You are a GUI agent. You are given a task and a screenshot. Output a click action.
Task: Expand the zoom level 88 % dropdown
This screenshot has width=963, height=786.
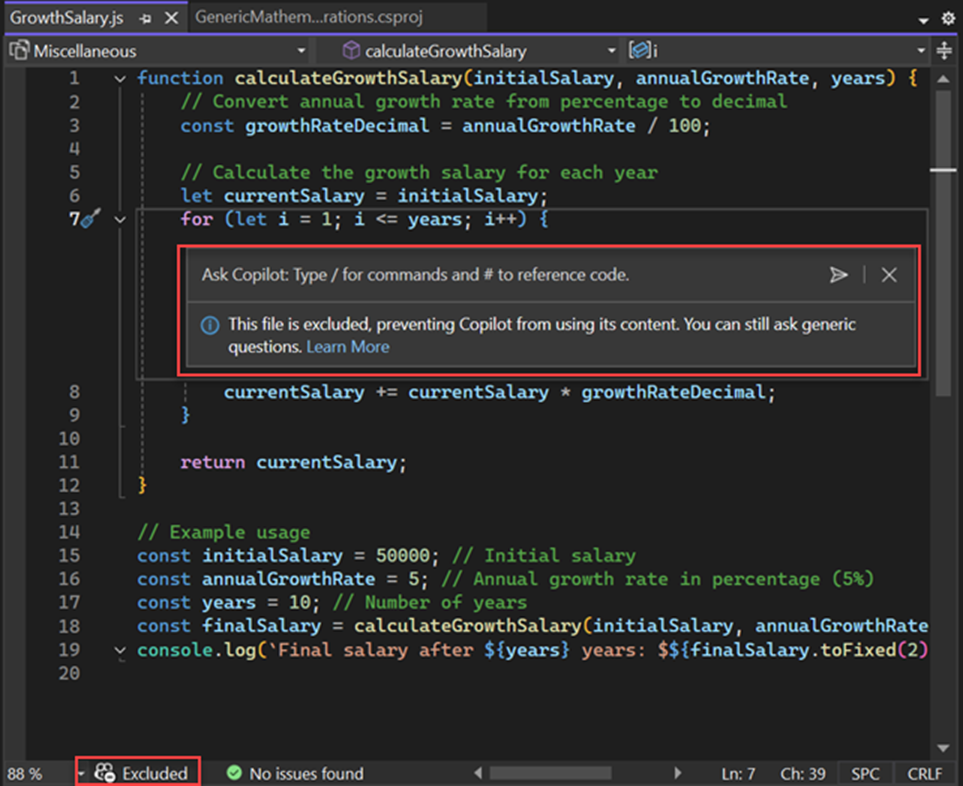80,773
